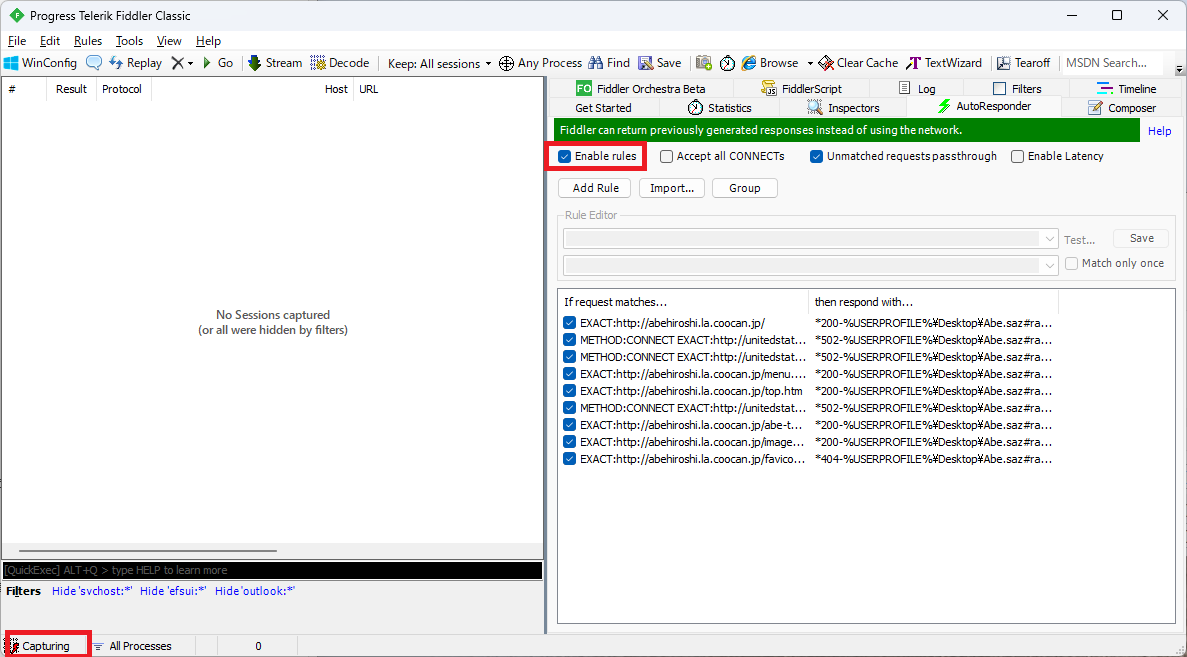Click the Group button
The image size is (1187, 657).
(x=745, y=188)
